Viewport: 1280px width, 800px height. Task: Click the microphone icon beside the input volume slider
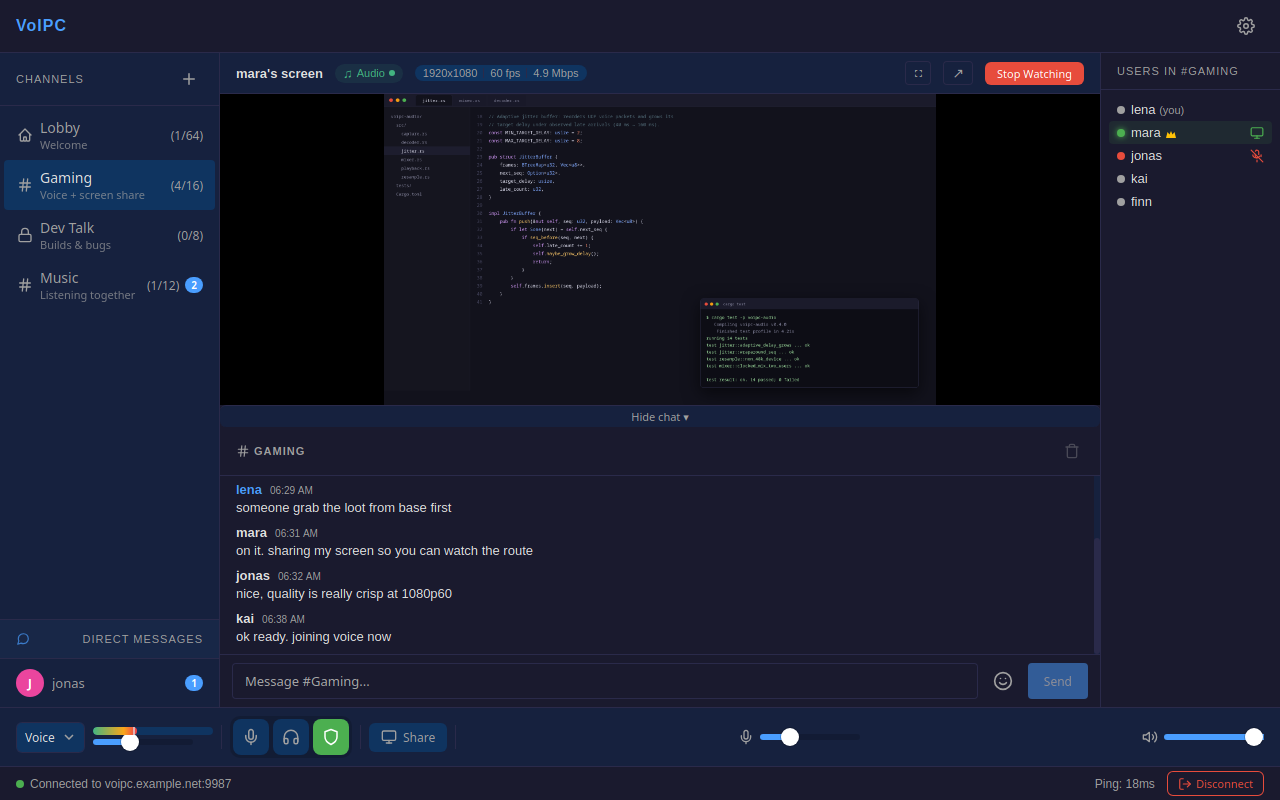coord(746,737)
